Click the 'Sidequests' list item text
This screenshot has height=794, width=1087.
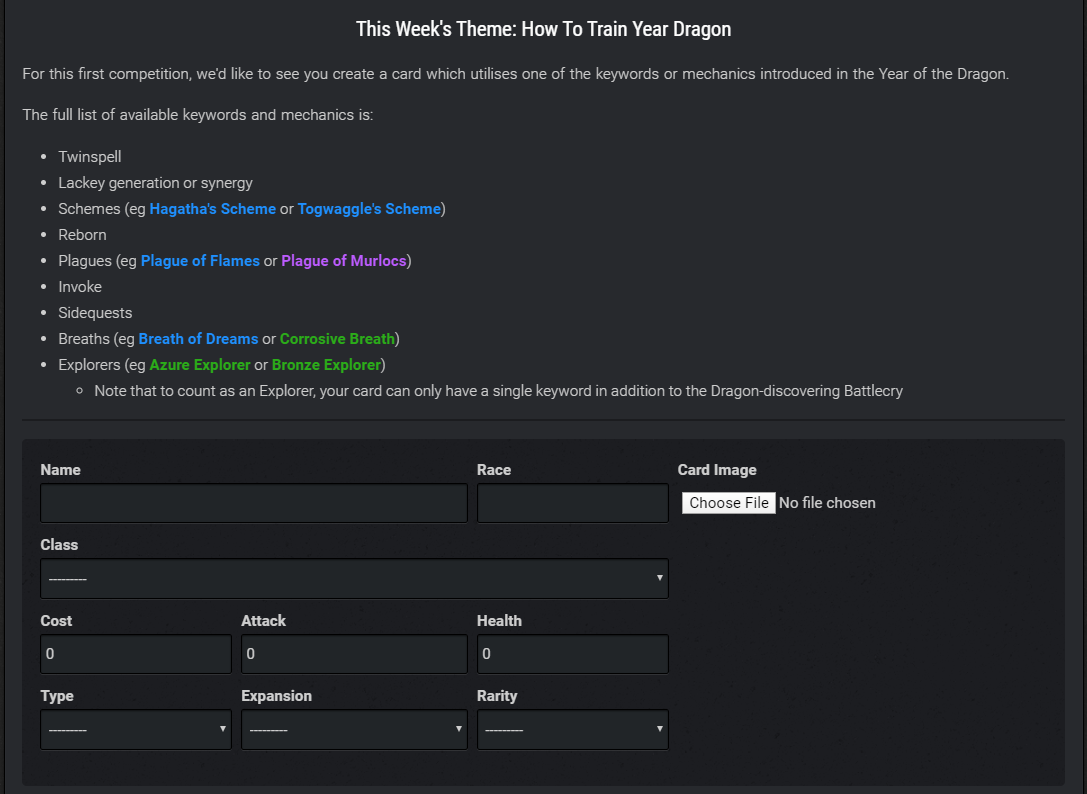pos(95,313)
